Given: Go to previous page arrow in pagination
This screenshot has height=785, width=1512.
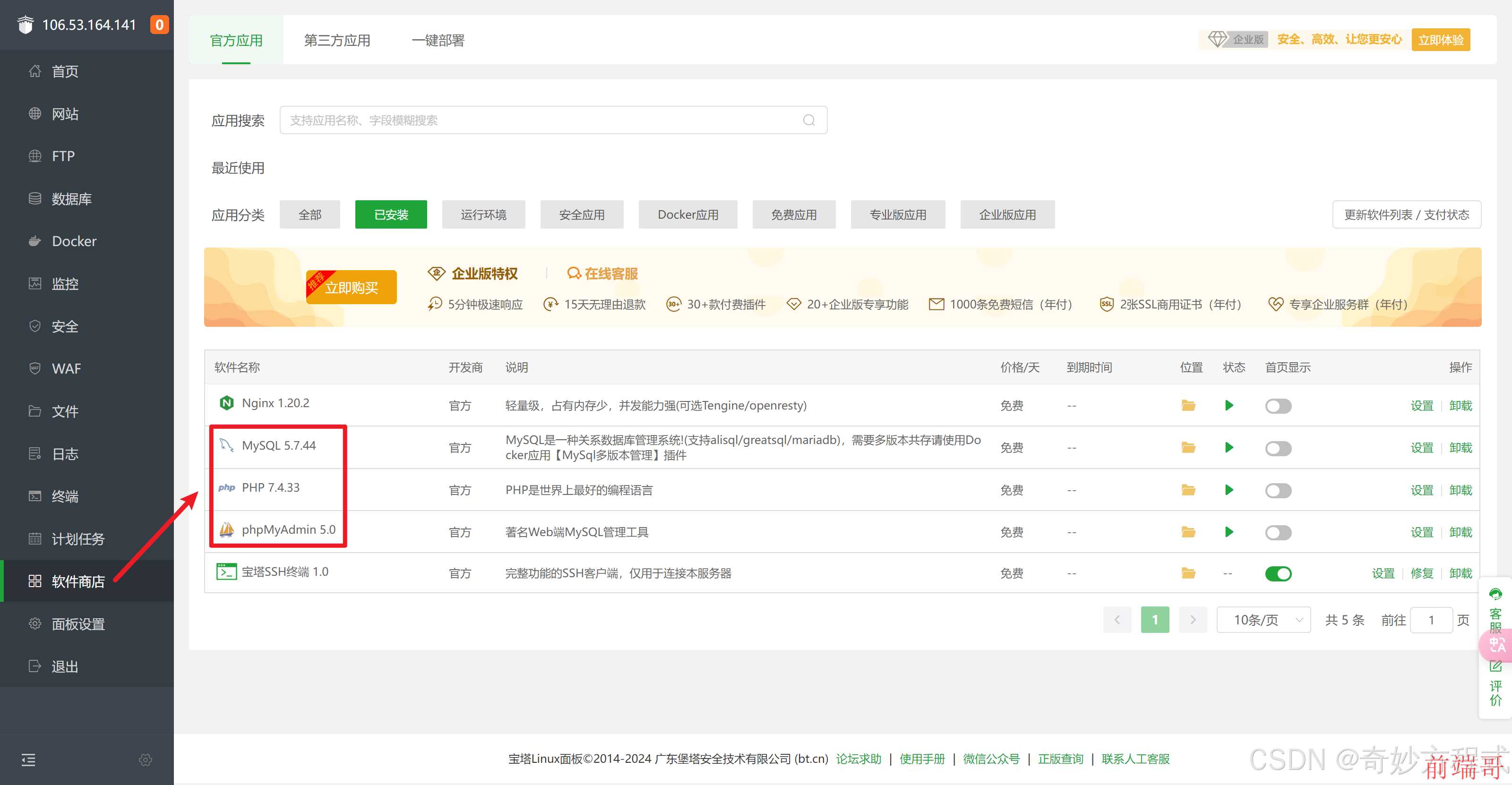Looking at the screenshot, I should click(x=1117, y=620).
